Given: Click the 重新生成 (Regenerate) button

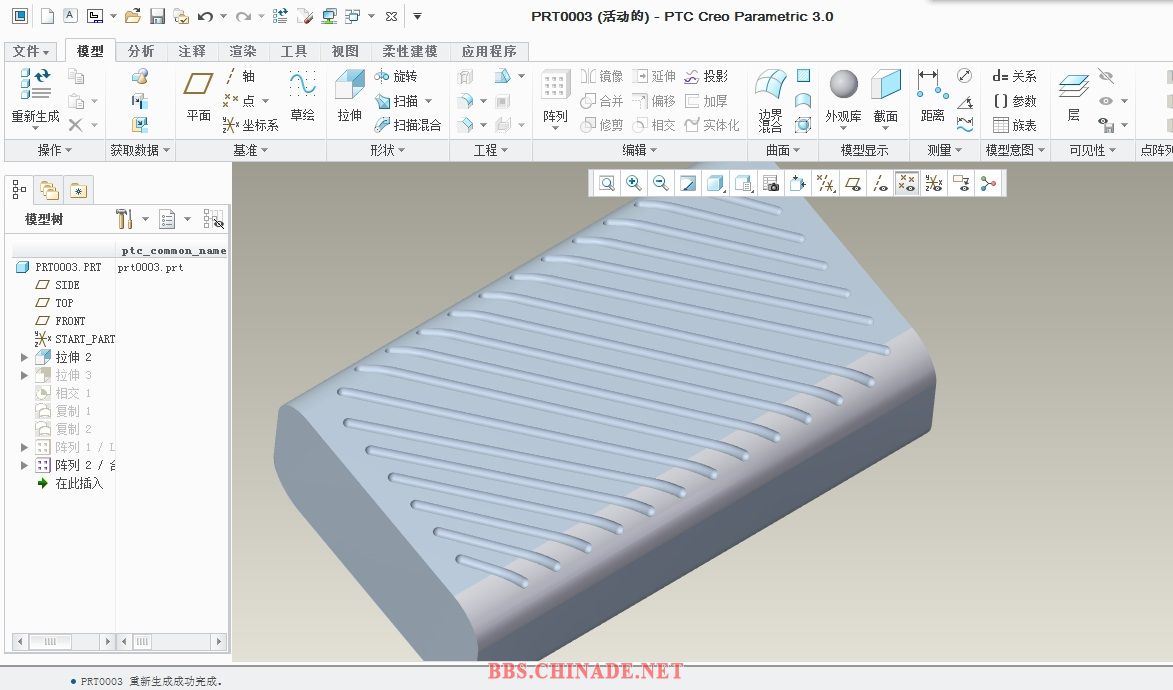Looking at the screenshot, I should [35, 98].
